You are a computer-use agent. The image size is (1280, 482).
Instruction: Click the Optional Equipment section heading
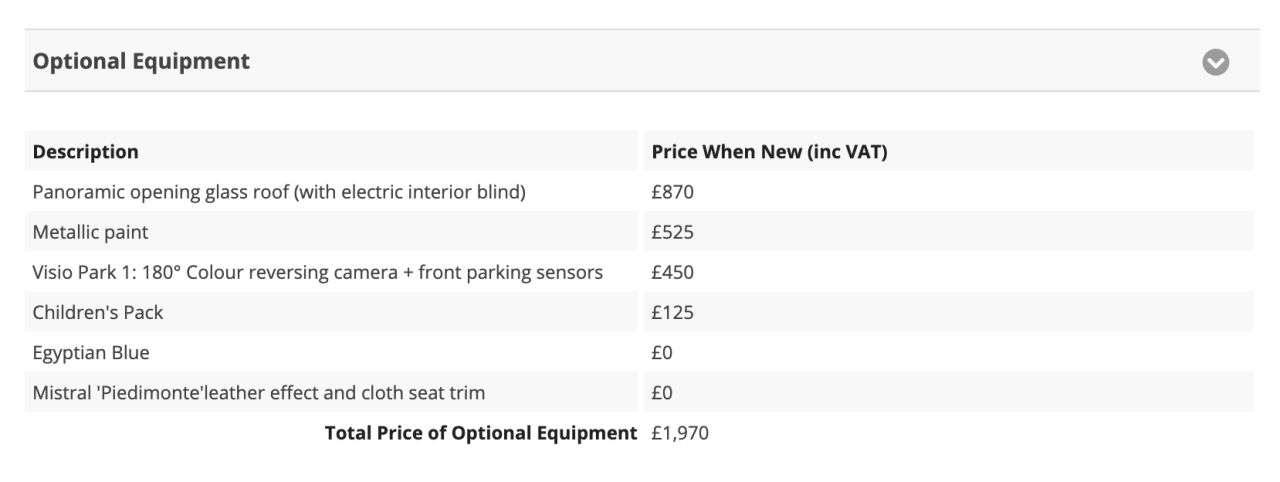(141, 61)
